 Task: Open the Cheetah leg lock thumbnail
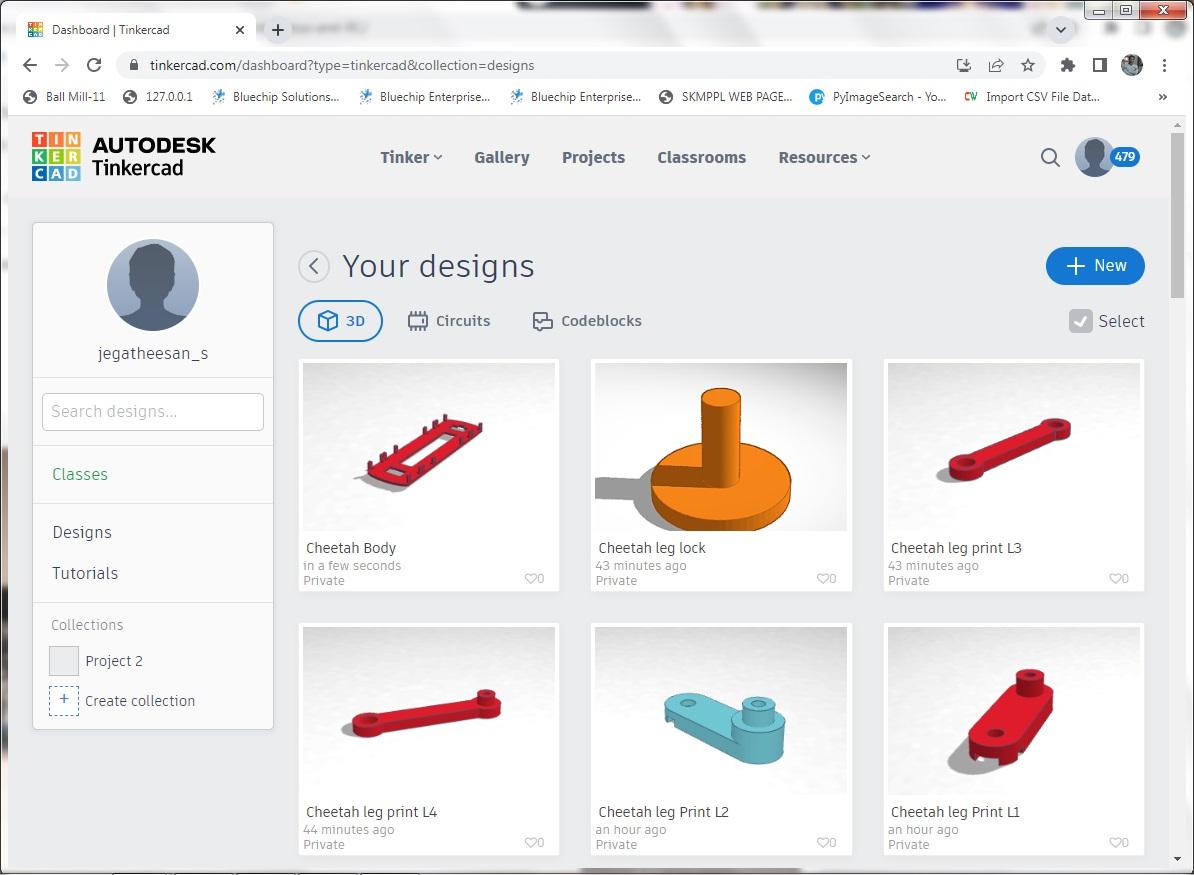[x=720, y=447]
